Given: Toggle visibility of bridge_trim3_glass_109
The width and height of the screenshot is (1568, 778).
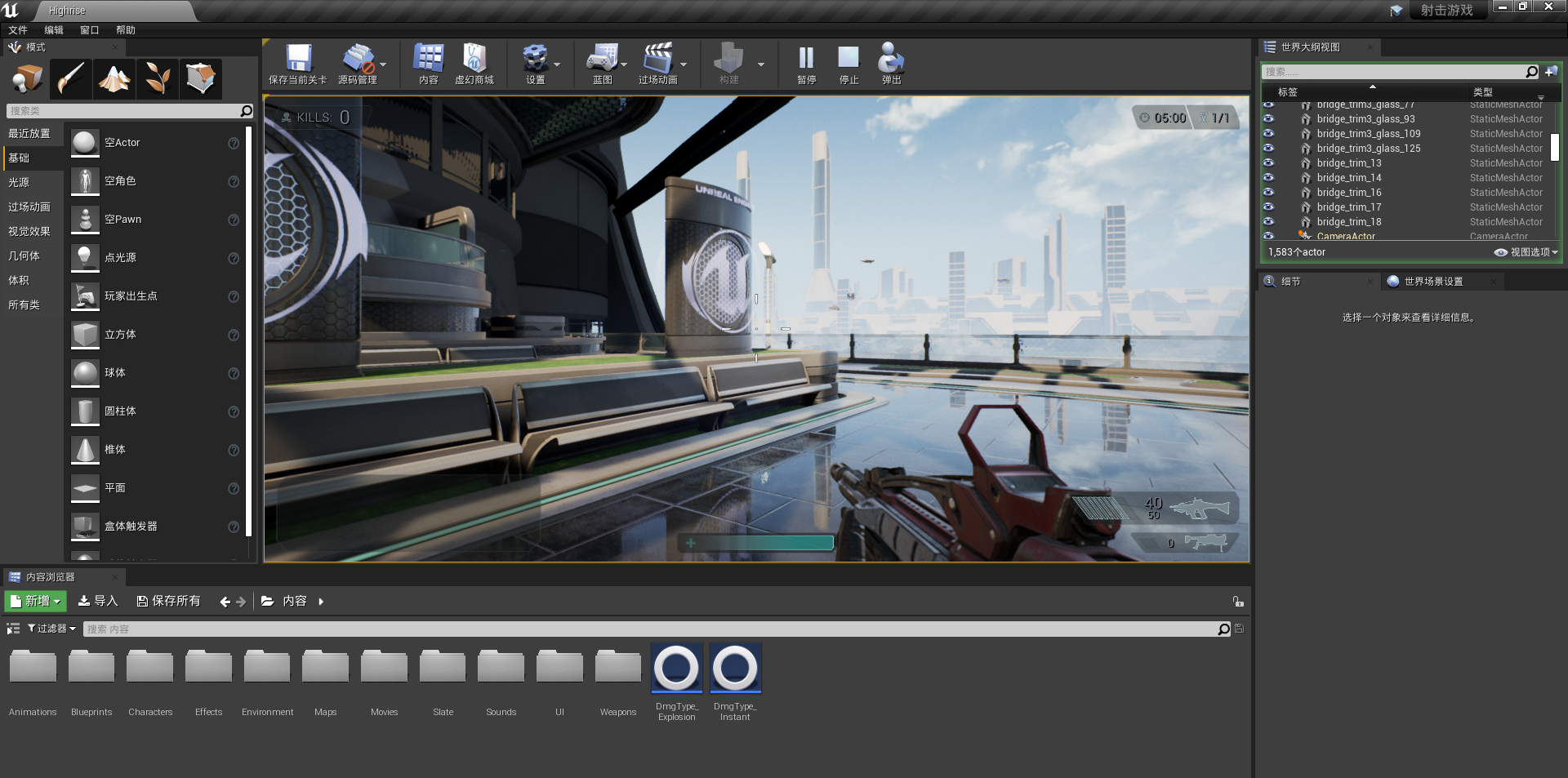Looking at the screenshot, I should [x=1268, y=133].
